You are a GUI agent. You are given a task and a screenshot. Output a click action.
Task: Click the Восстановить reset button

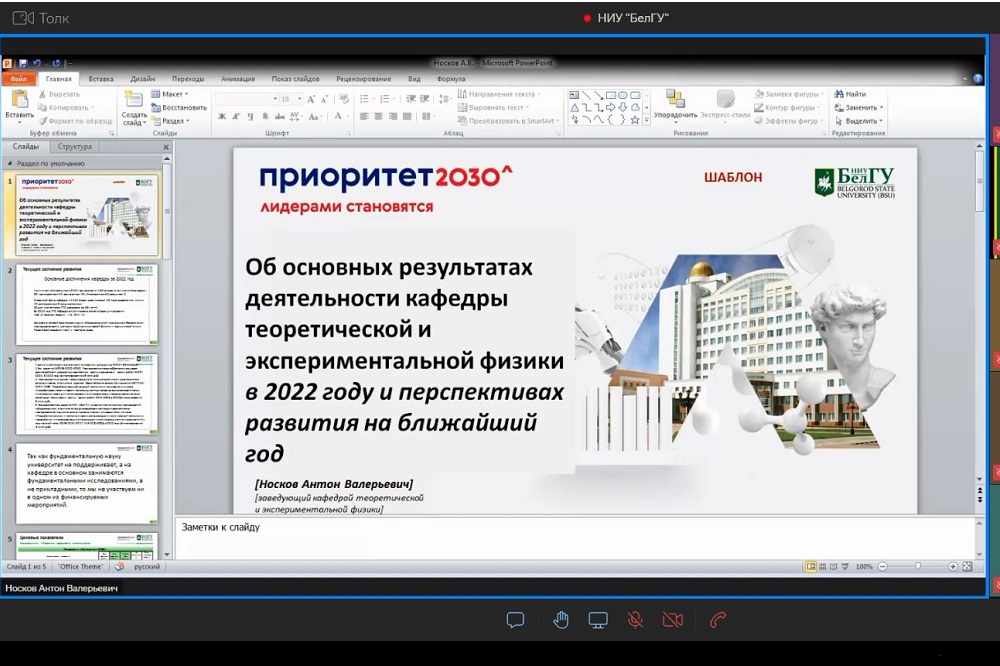coord(181,107)
